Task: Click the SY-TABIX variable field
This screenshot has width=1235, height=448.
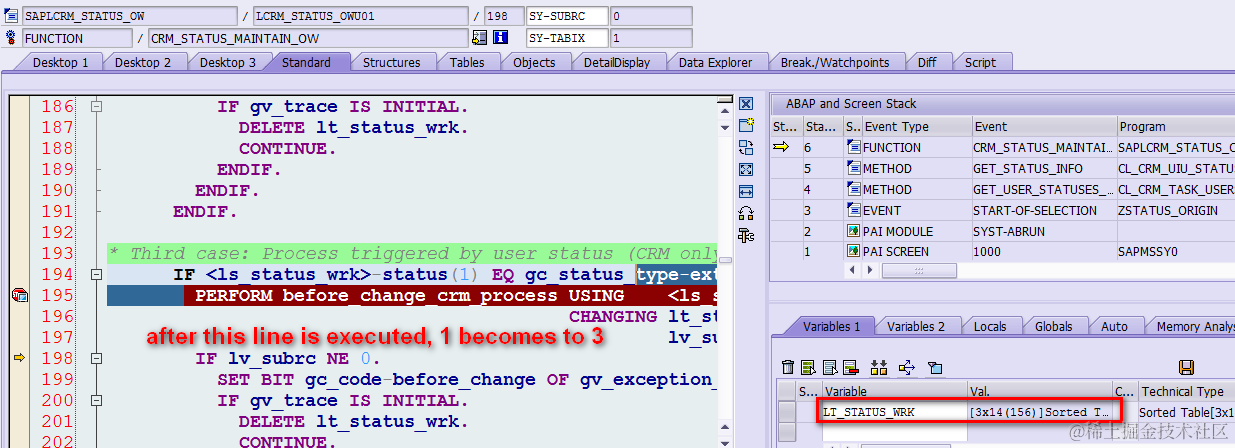Action: pos(566,38)
